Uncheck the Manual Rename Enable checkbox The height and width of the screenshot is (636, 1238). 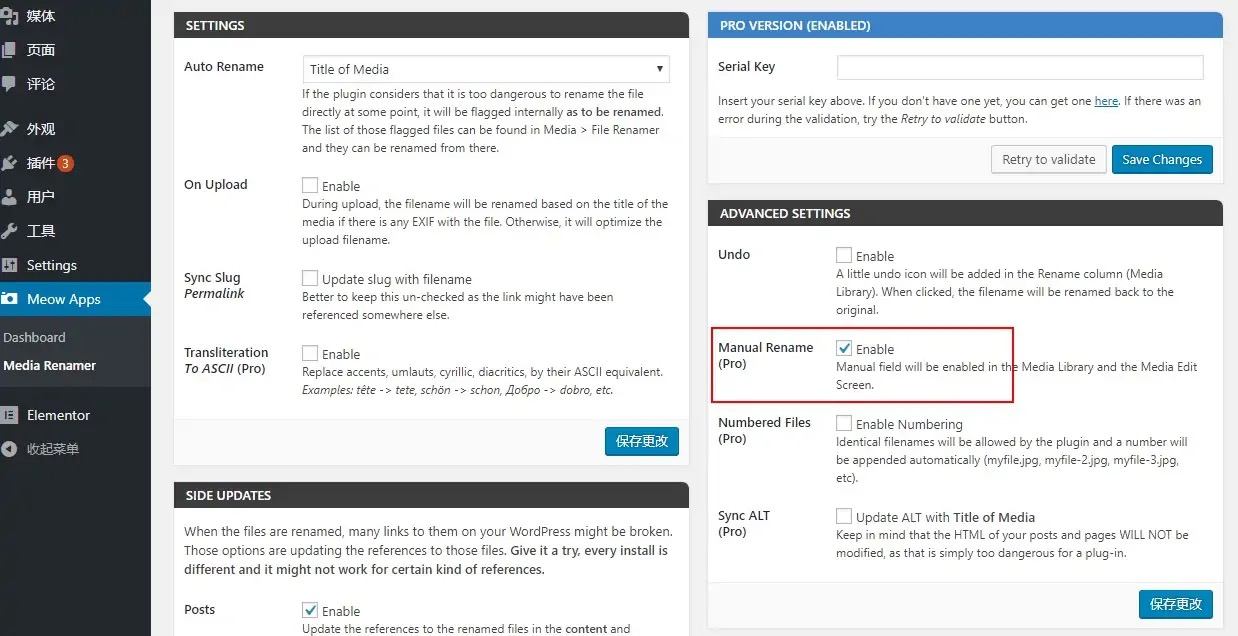point(844,349)
